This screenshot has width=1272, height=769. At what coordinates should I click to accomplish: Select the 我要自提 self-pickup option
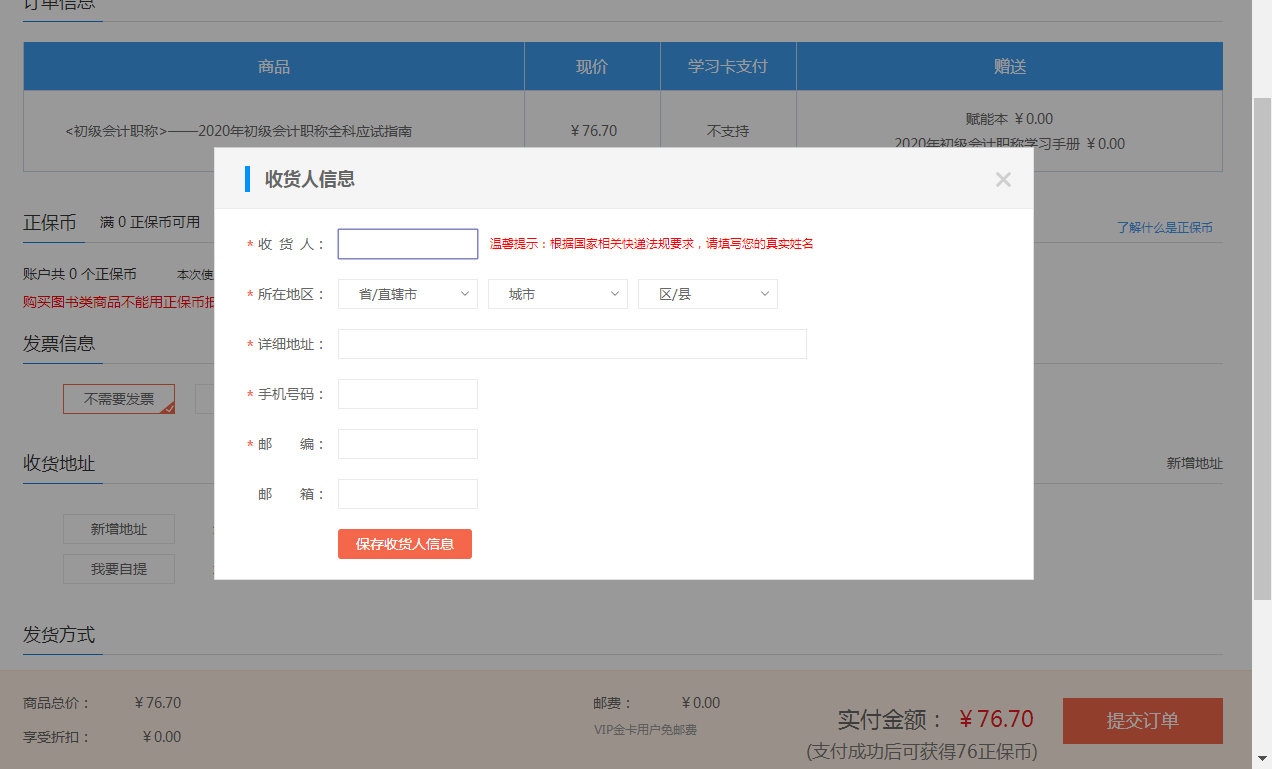click(118, 568)
